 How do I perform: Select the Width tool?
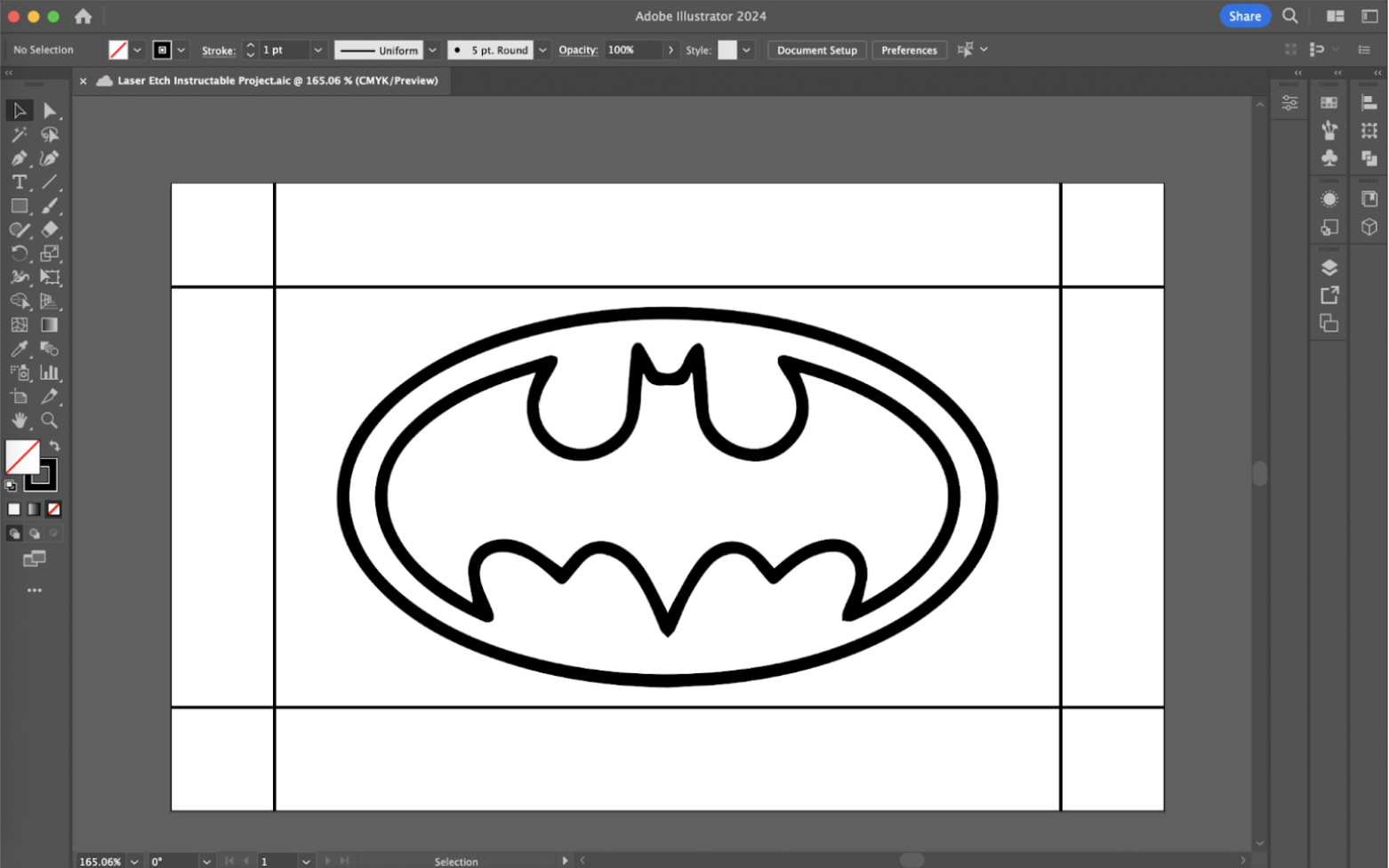pyautogui.click(x=19, y=277)
